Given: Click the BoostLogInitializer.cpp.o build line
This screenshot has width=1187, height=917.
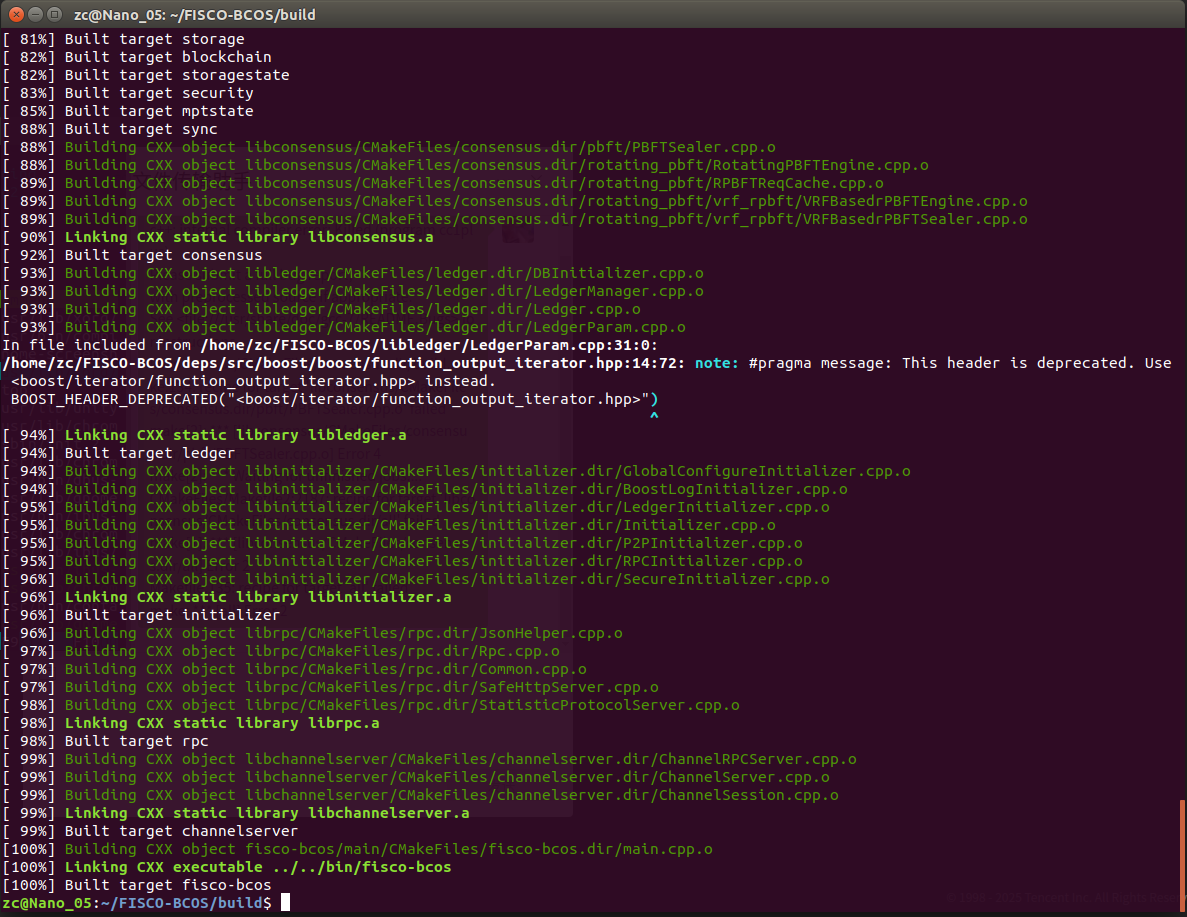Looking at the screenshot, I should [x=425, y=490].
